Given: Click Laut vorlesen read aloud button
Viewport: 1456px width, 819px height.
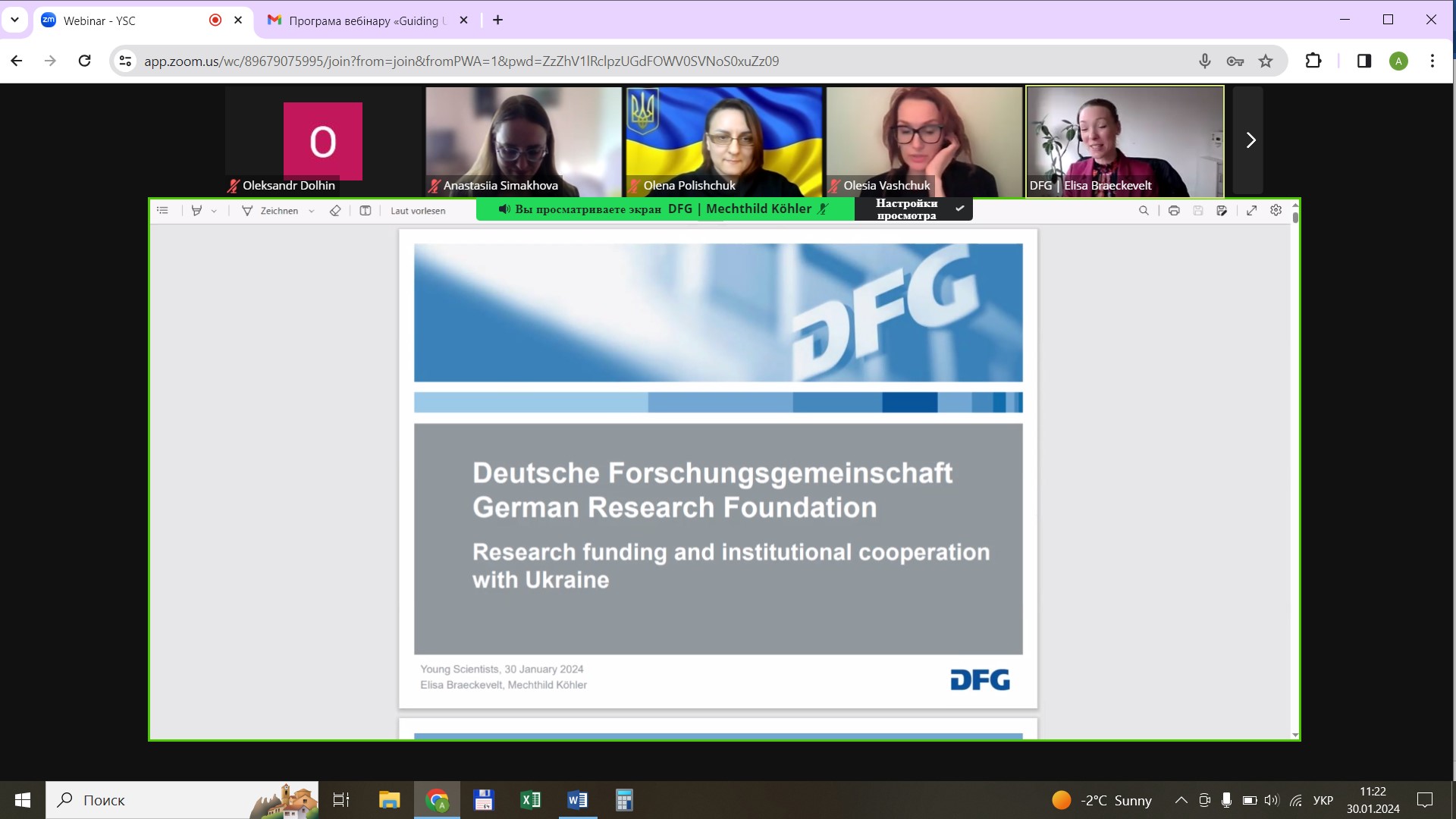Looking at the screenshot, I should (x=418, y=210).
